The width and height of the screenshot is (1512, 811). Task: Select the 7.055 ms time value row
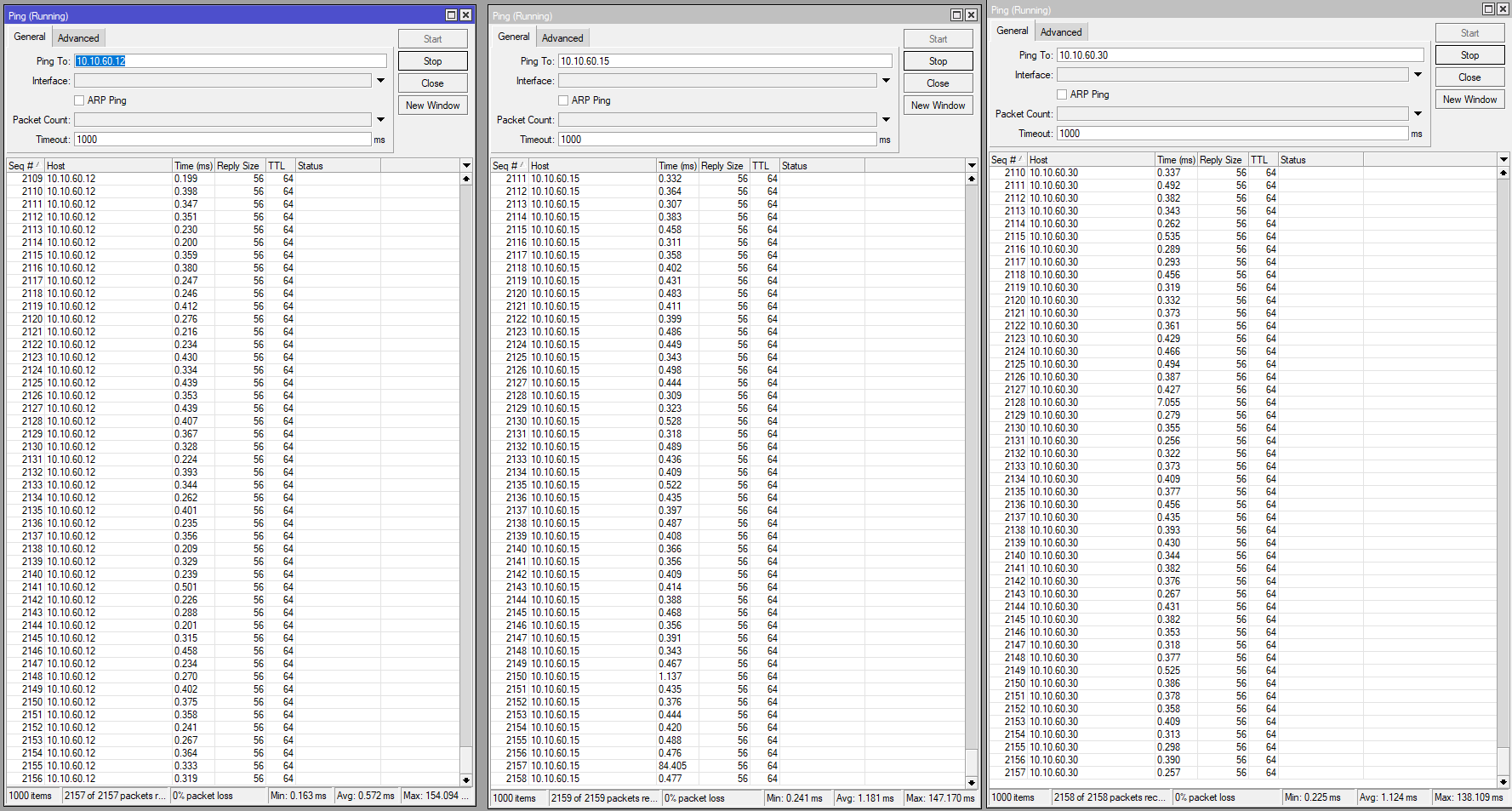[1242, 403]
